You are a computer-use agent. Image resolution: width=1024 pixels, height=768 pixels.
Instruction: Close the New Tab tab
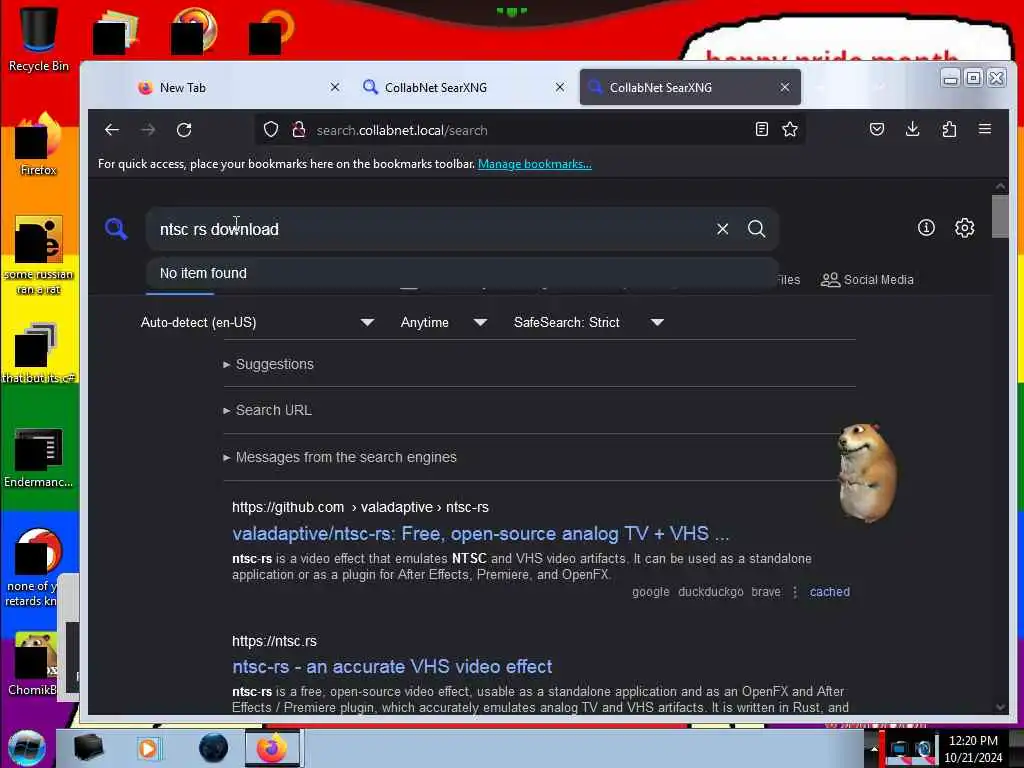[335, 87]
